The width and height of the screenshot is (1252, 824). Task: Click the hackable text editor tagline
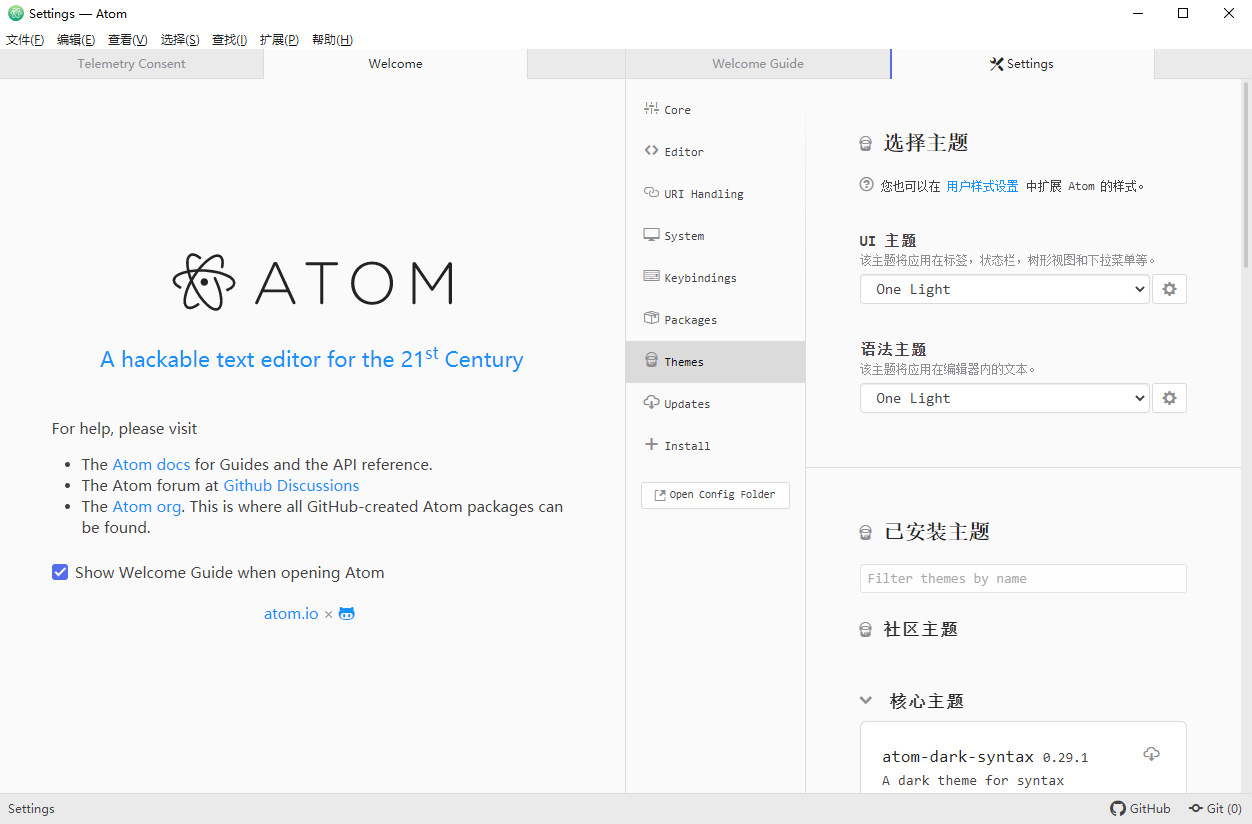click(312, 358)
